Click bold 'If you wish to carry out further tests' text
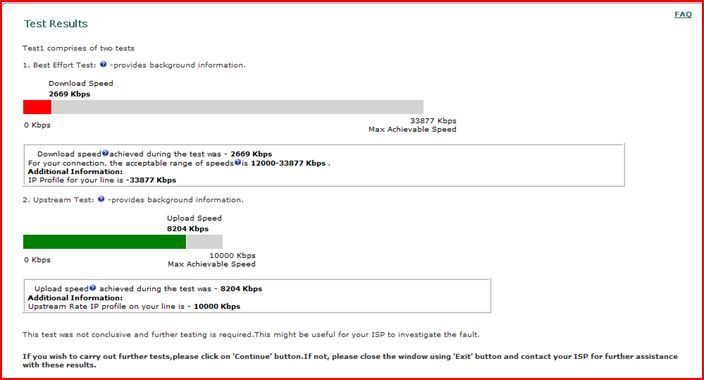 (x=350, y=361)
